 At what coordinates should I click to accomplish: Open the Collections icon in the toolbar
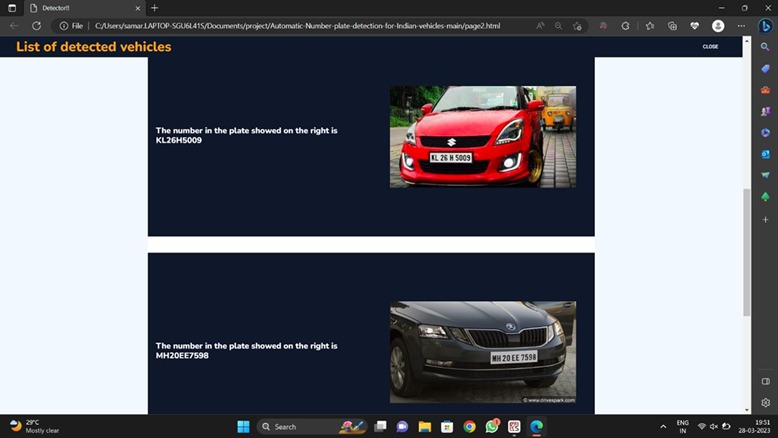(672, 26)
